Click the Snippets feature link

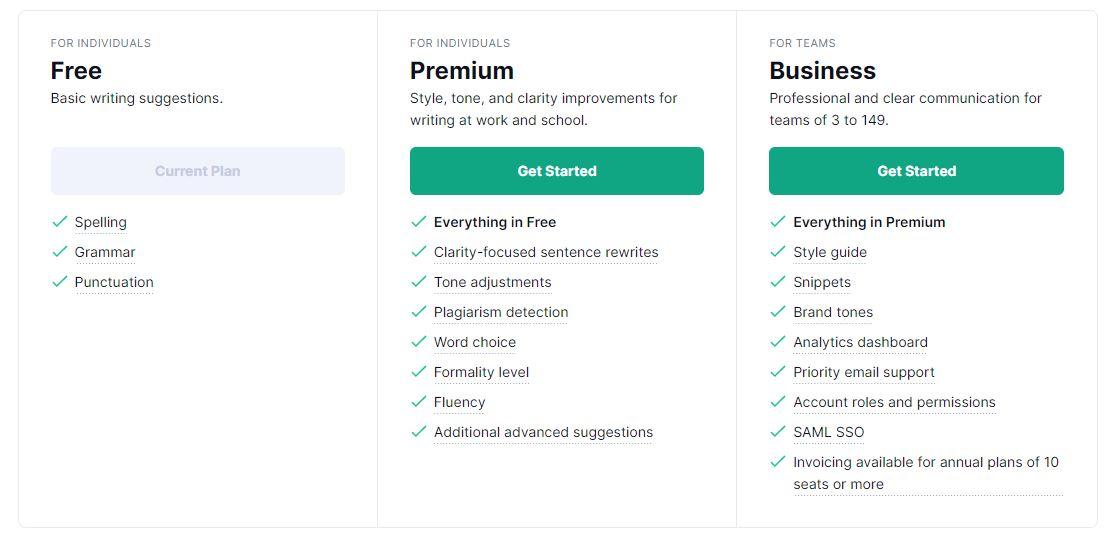point(821,282)
